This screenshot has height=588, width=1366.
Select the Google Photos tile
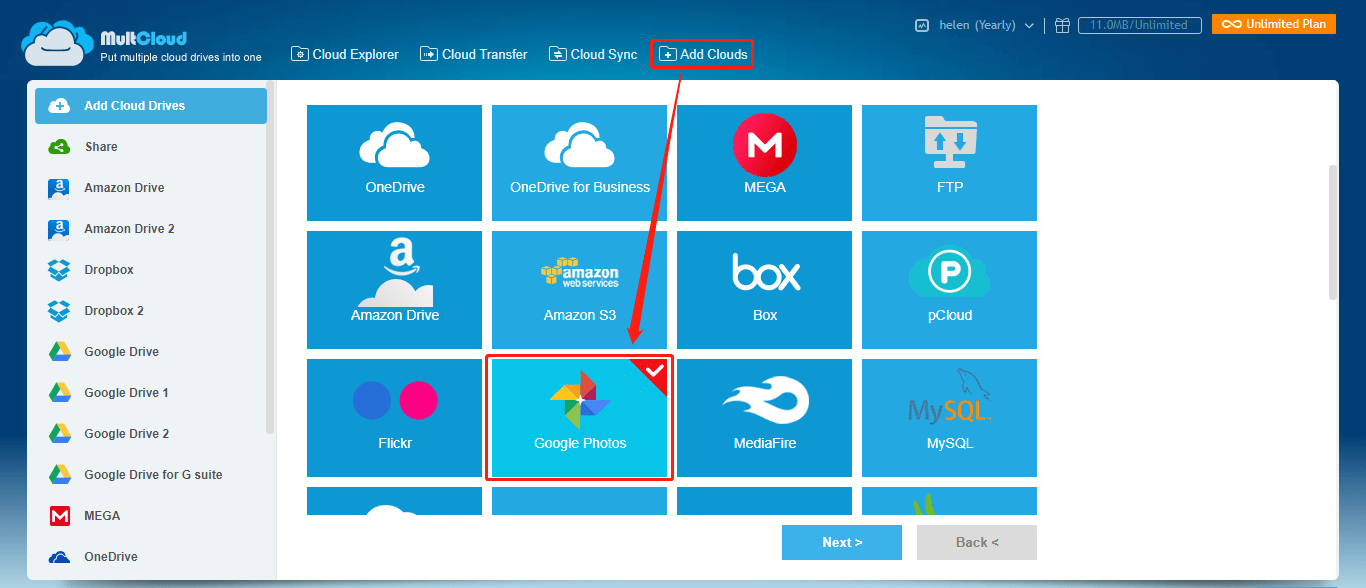pos(579,418)
